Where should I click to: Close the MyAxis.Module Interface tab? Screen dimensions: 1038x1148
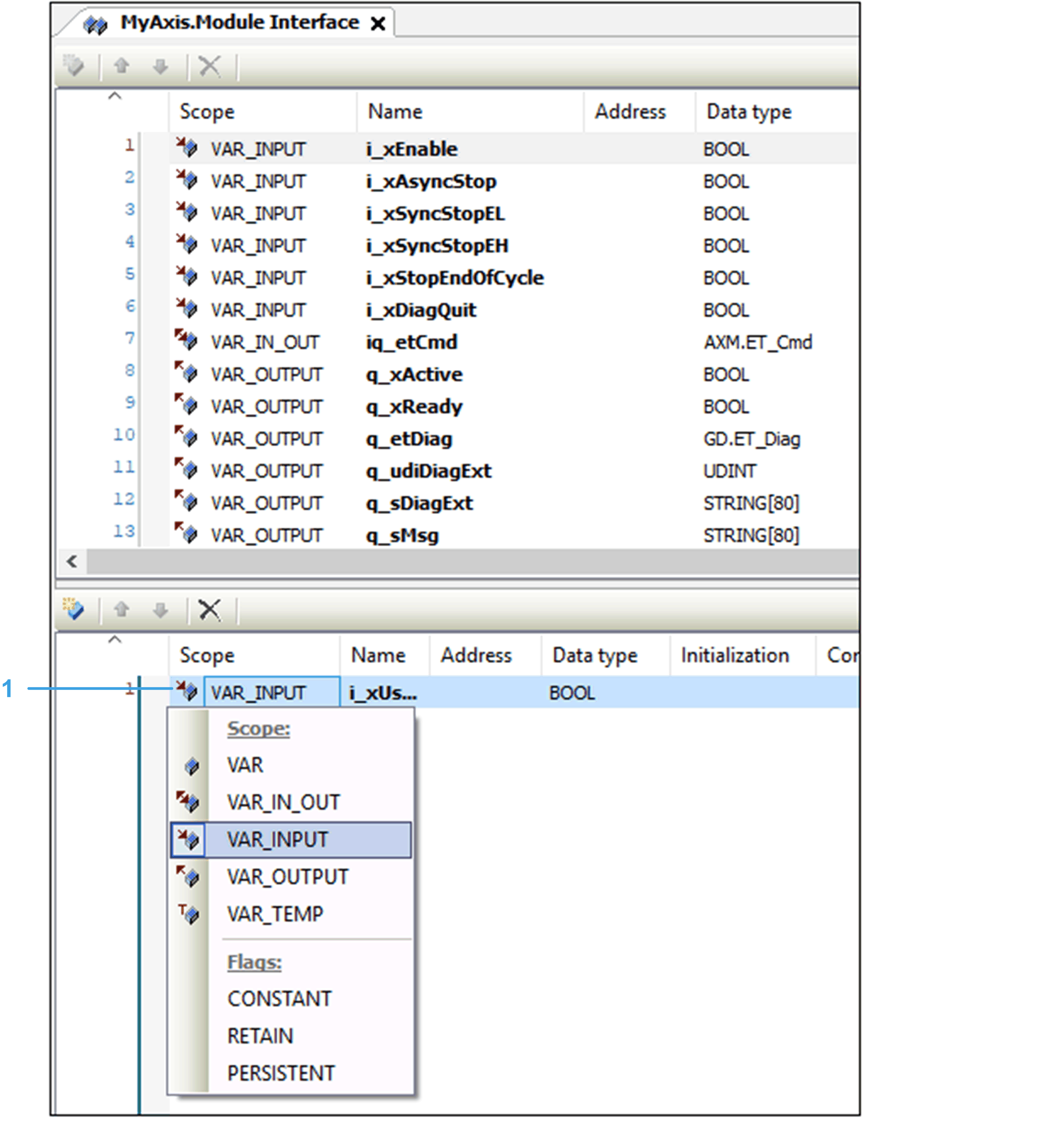[378, 24]
